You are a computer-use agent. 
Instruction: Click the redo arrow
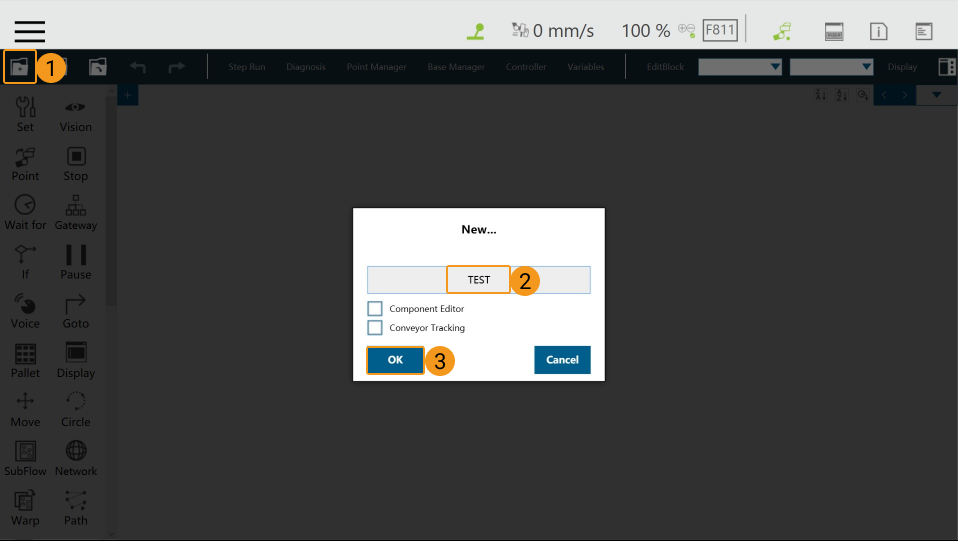pyautogui.click(x=177, y=67)
